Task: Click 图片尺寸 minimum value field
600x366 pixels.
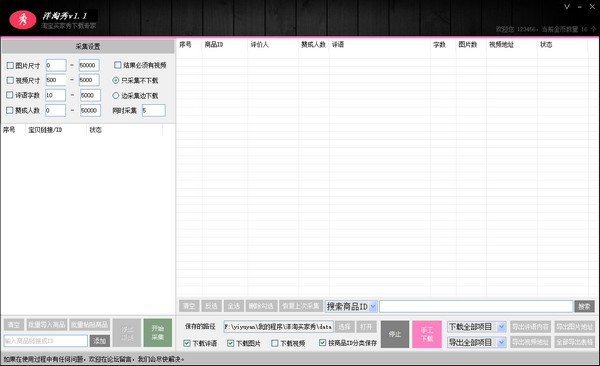Action: (56, 65)
